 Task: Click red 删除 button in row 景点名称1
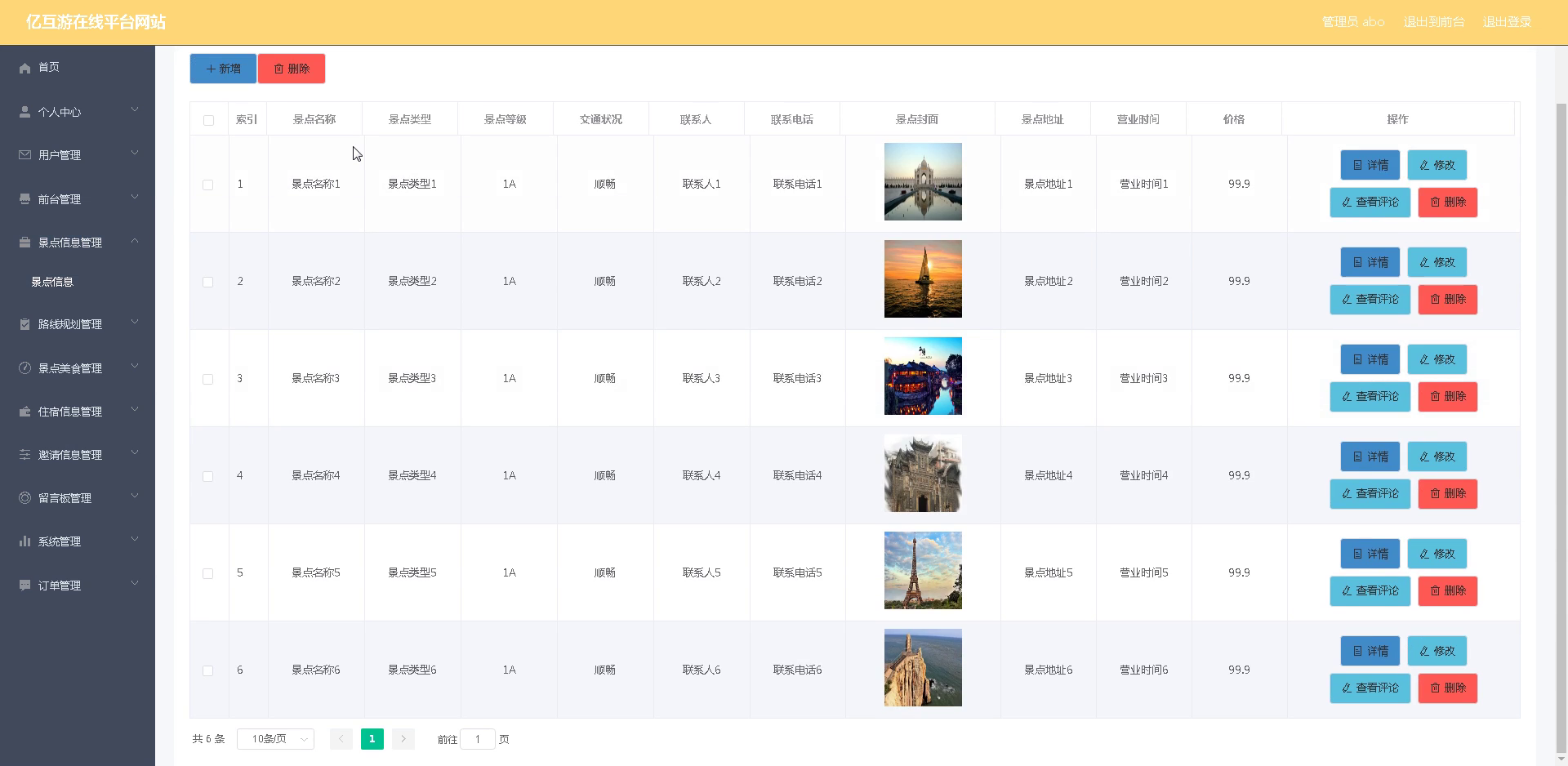(1448, 202)
